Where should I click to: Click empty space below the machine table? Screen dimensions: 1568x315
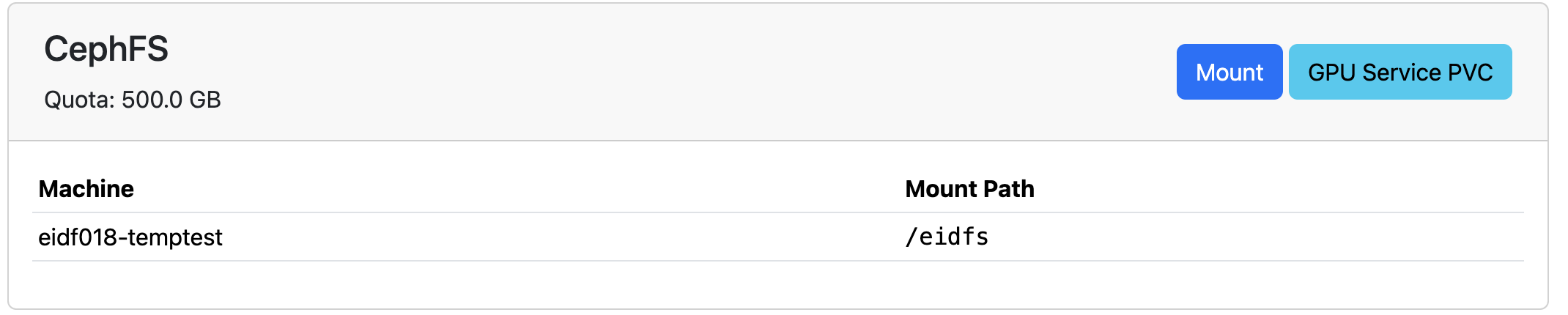[x=778, y=284]
